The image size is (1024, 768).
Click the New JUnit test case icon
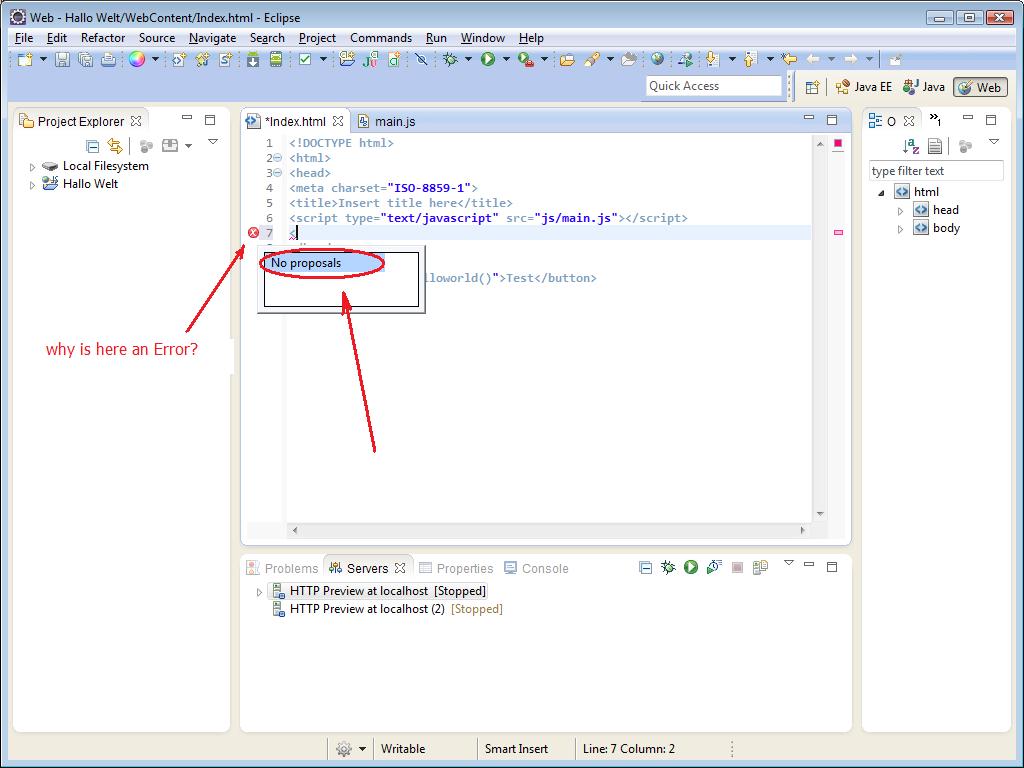[x=371, y=59]
